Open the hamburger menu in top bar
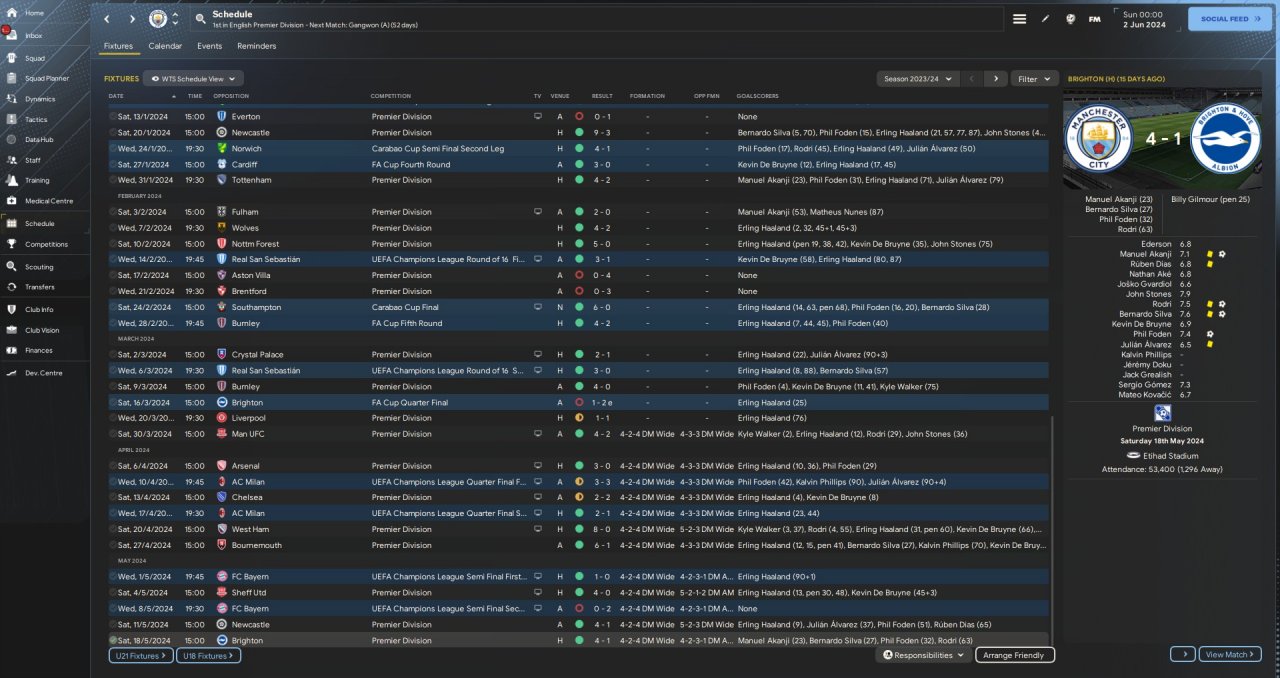The height and width of the screenshot is (678, 1280). [x=1019, y=19]
